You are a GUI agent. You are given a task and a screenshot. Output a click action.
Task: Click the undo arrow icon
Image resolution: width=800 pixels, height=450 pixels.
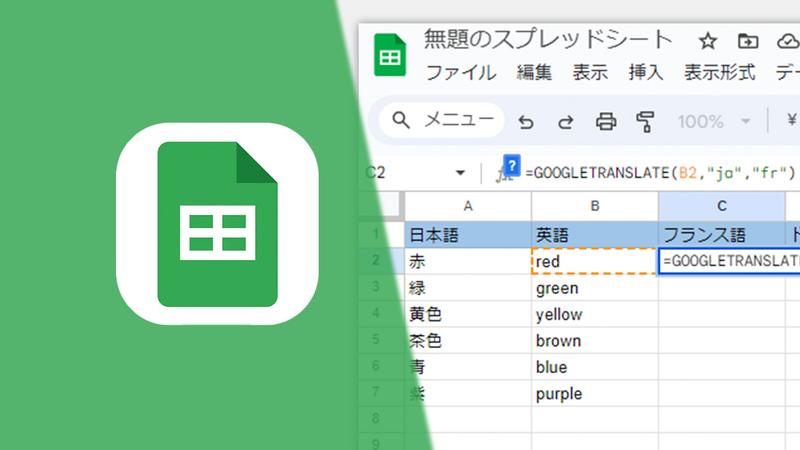(x=526, y=122)
